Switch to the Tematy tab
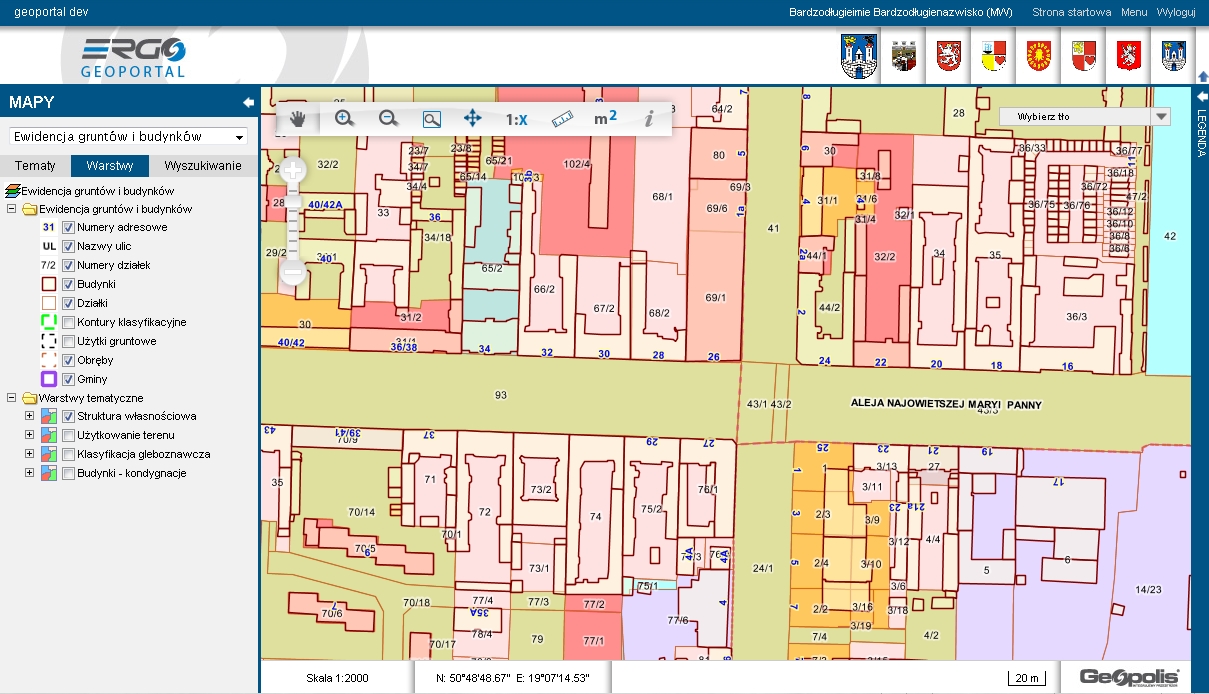 tap(35, 166)
